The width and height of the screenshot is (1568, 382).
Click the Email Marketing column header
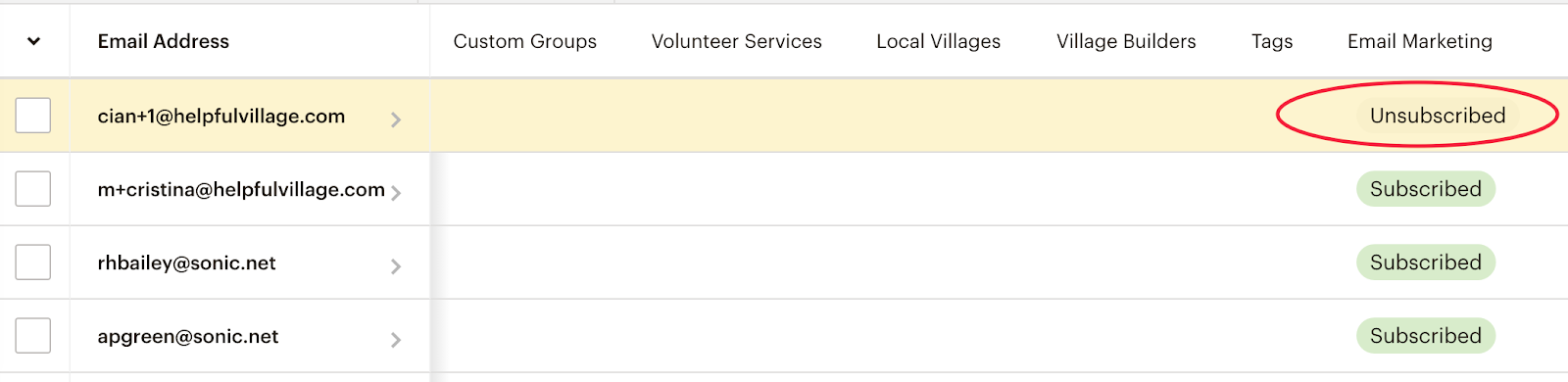(x=1420, y=41)
